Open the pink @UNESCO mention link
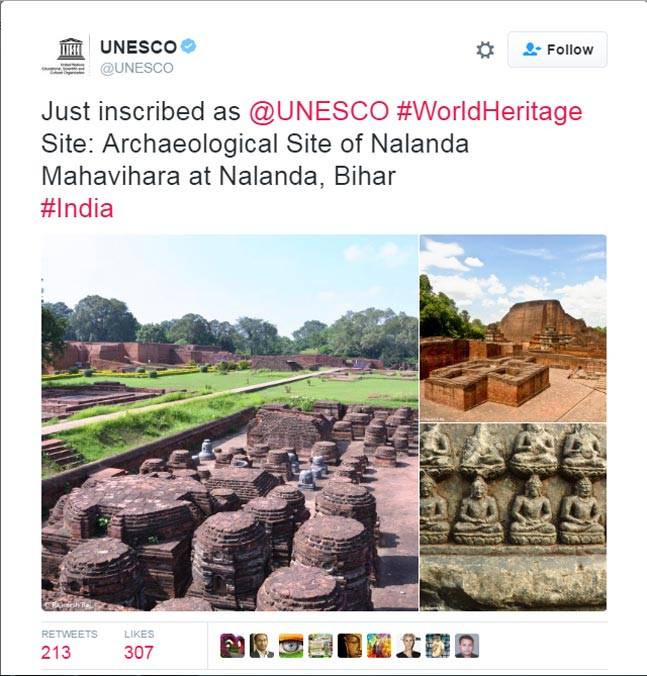The height and width of the screenshot is (676, 647). (319, 111)
